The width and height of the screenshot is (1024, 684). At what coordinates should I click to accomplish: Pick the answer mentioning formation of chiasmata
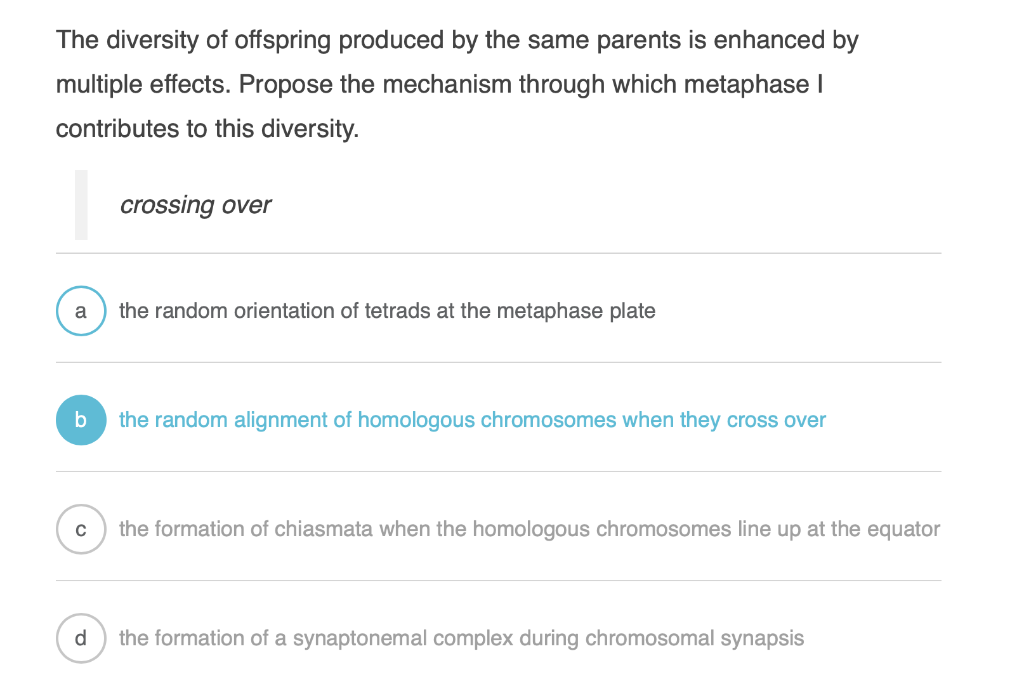tap(530, 529)
